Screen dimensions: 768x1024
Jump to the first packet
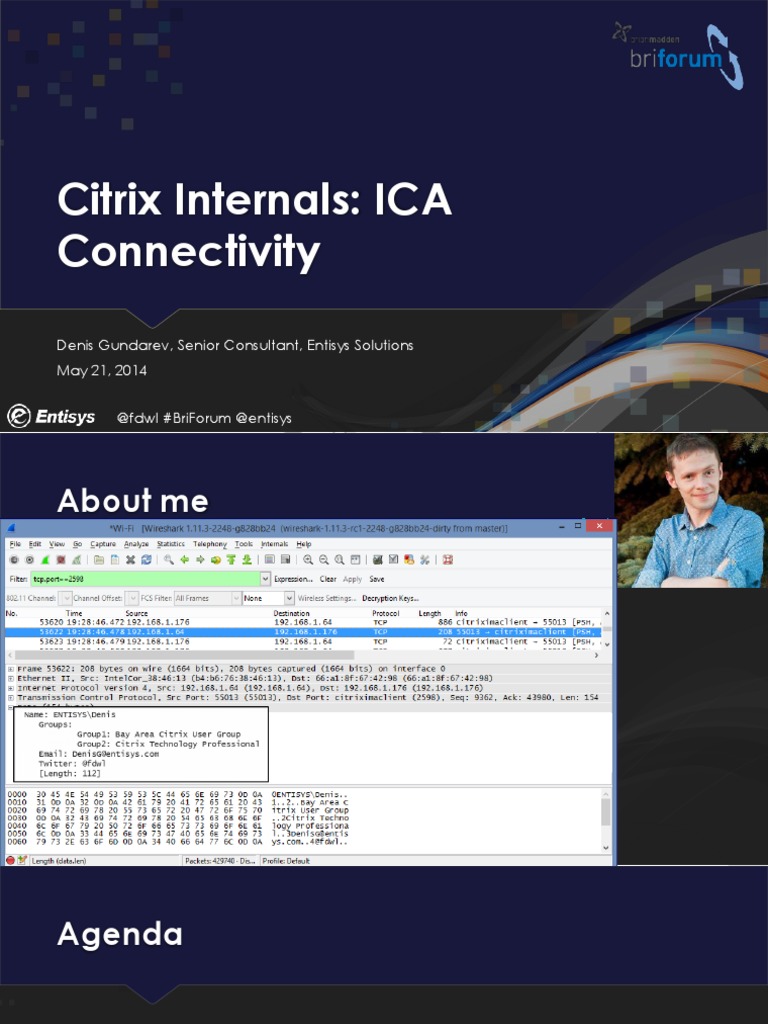click(231, 560)
